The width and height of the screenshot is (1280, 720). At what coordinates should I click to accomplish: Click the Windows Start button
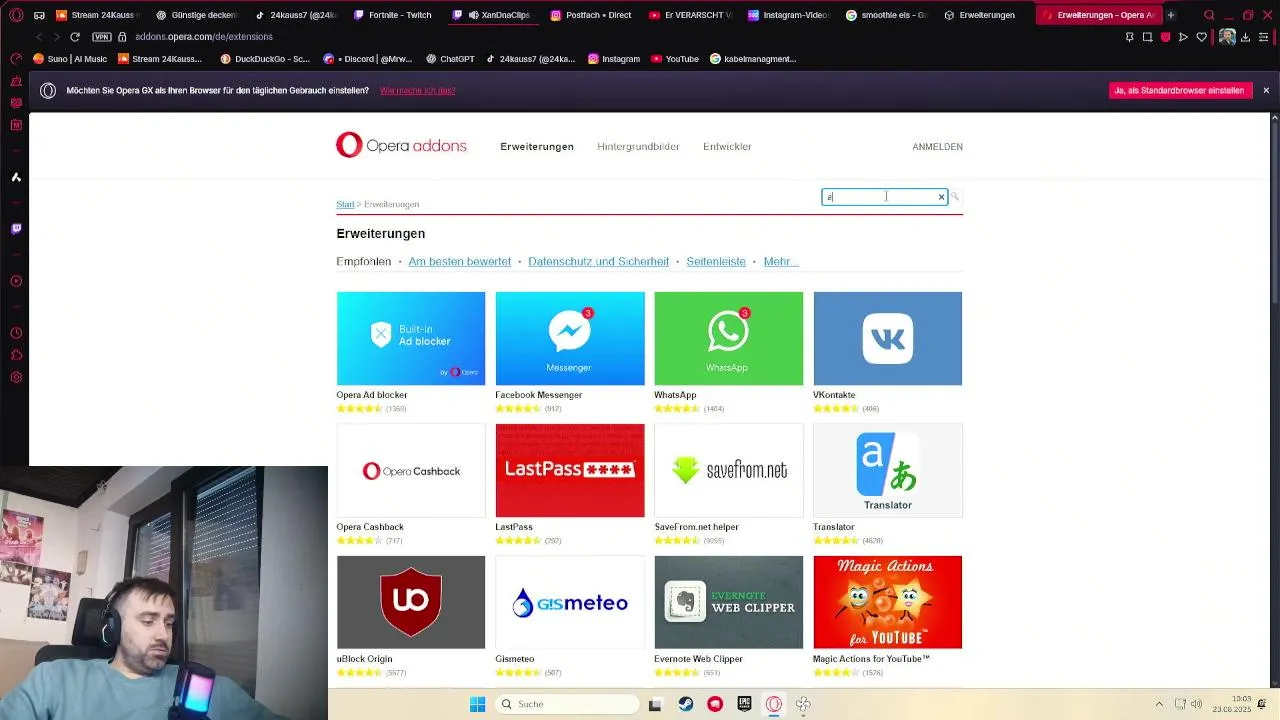(477, 704)
